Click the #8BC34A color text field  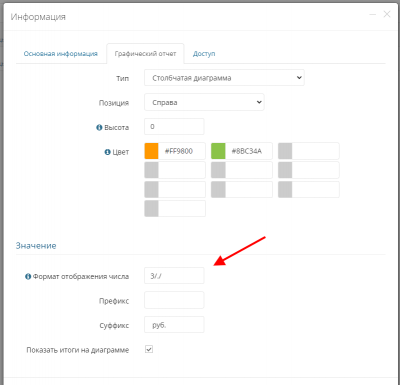point(249,151)
